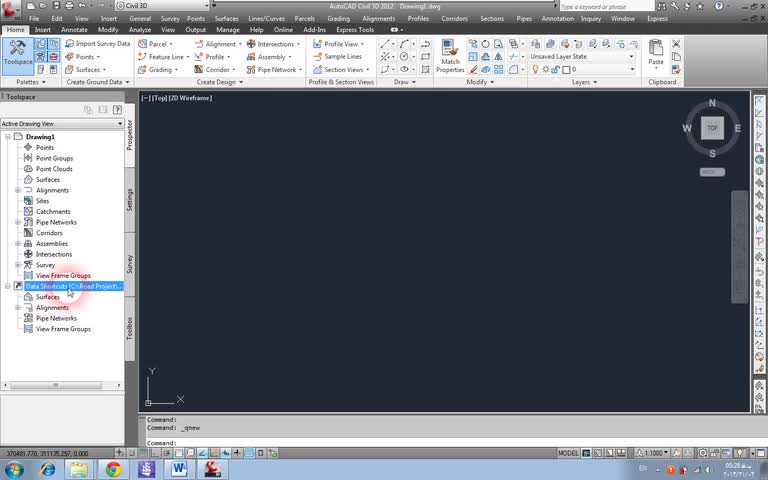
Task: Open the Alignments menu
Action: coord(379,19)
